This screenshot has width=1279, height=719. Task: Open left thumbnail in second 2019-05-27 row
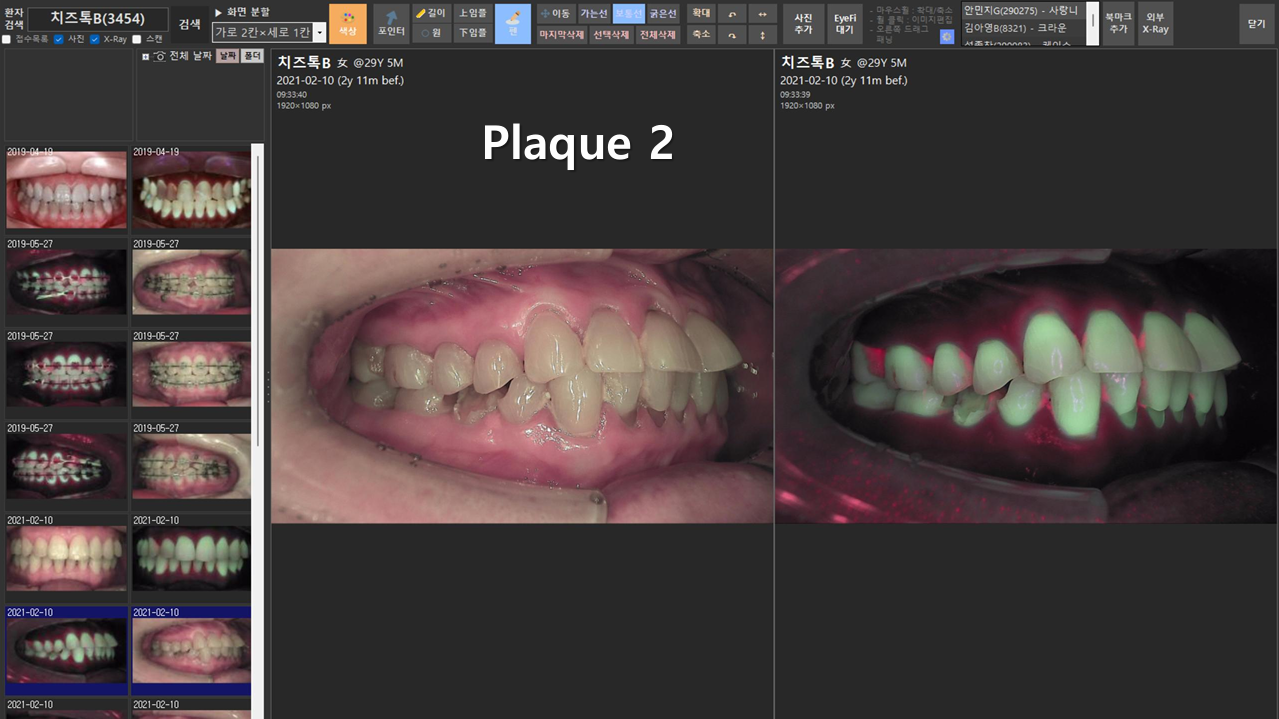pyautogui.click(x=67, y=374)
